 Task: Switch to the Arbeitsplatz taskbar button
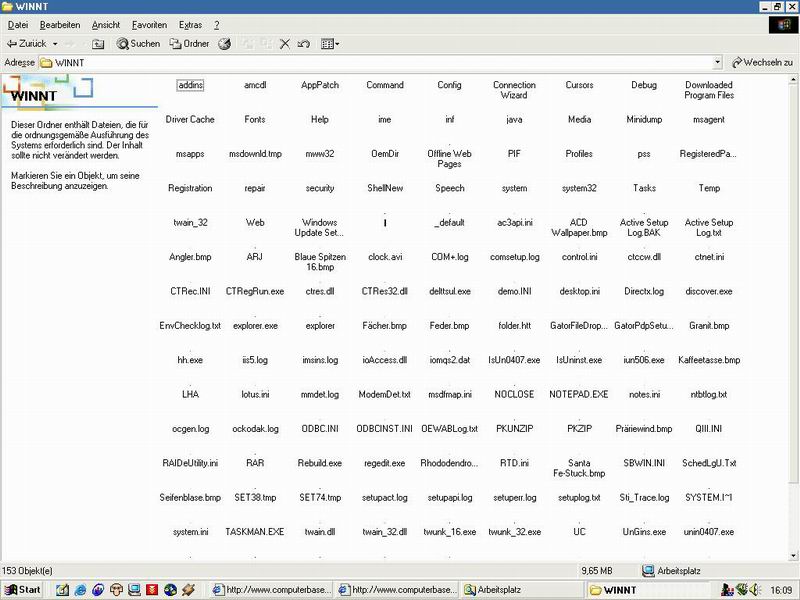522,590
